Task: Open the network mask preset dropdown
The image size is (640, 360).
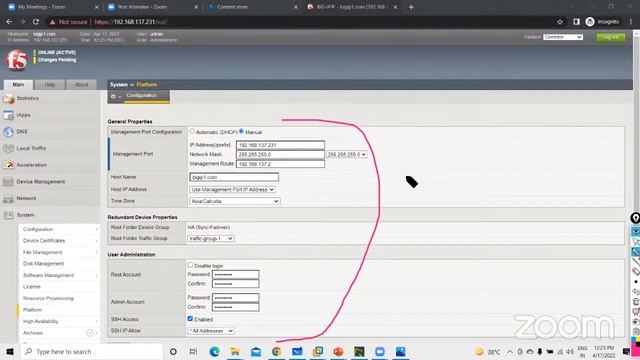Action: pyautogui.click(x=347, y=155)
